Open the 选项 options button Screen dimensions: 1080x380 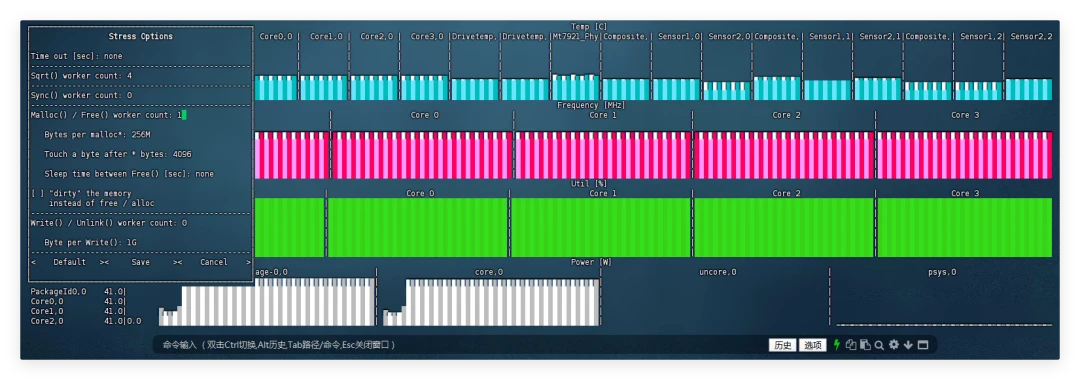(813, 345)
